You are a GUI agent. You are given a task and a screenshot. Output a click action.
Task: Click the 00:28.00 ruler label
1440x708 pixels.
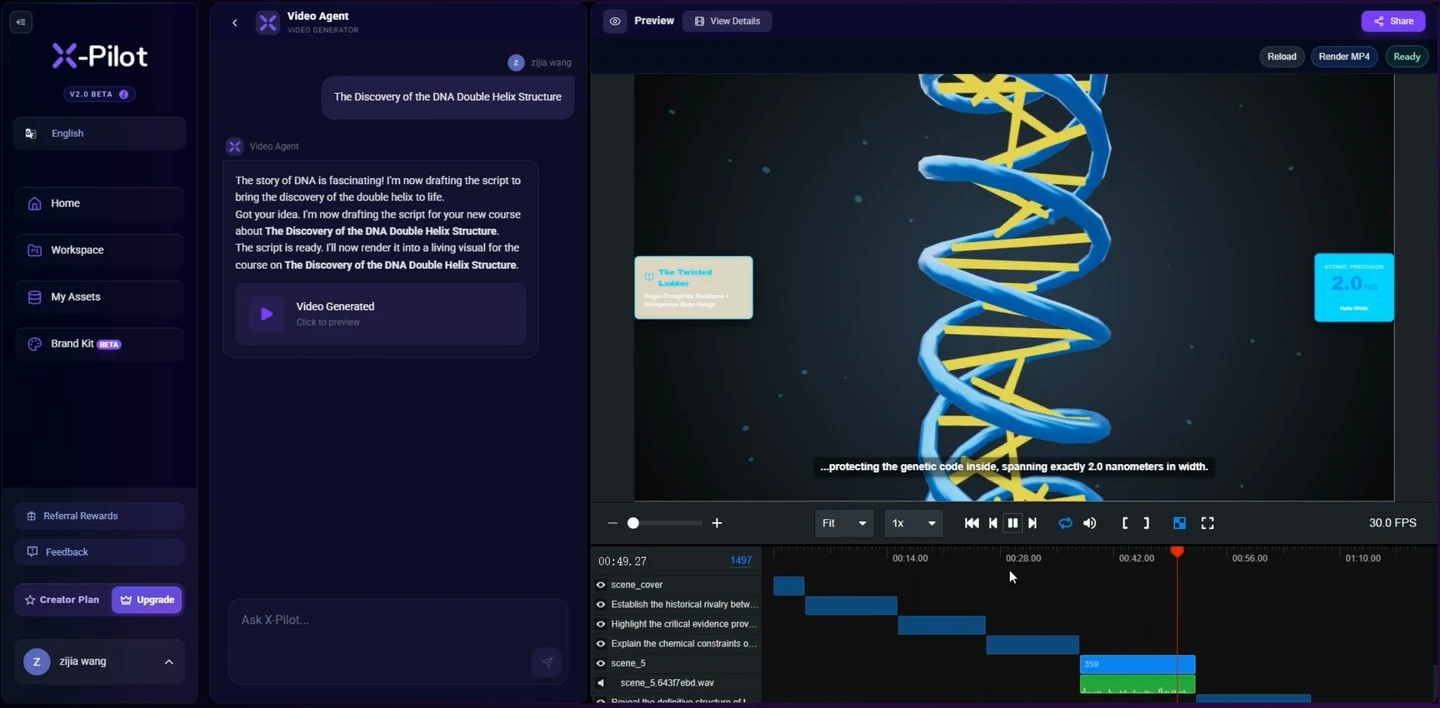(1023, 558)
